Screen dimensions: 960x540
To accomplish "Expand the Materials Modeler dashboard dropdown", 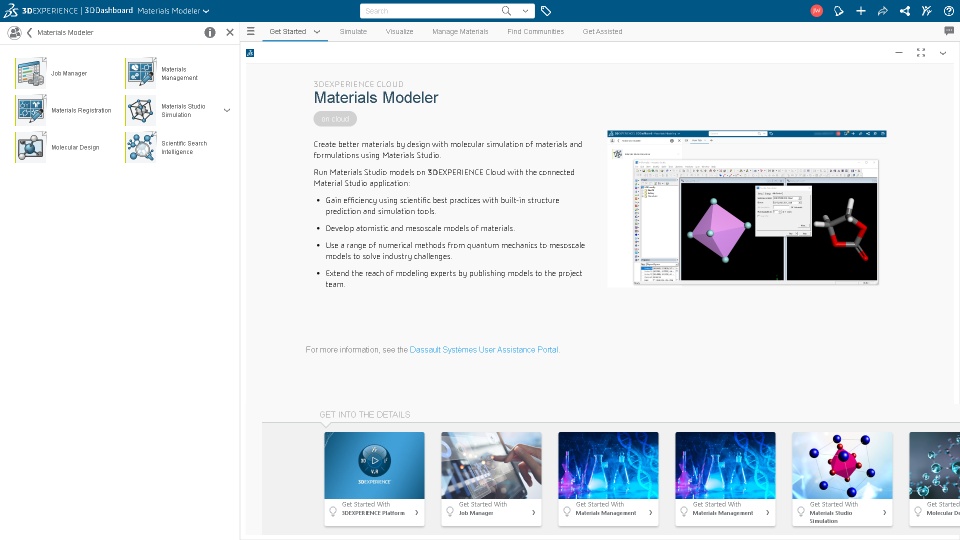I will pos(206,11).
